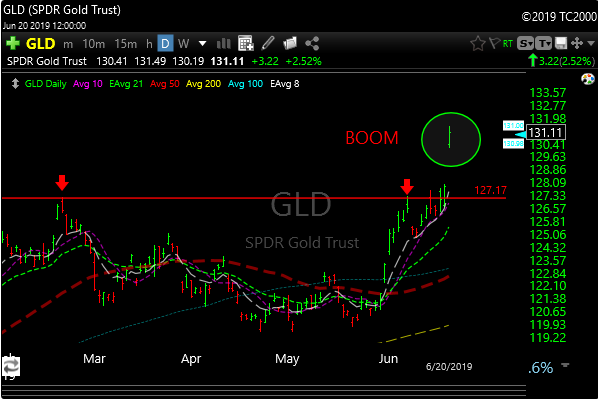Screen dimensions: 598x399
Task: Click the four-arrow move window icon
Action: pyautogui.click(x=577, y=43)
